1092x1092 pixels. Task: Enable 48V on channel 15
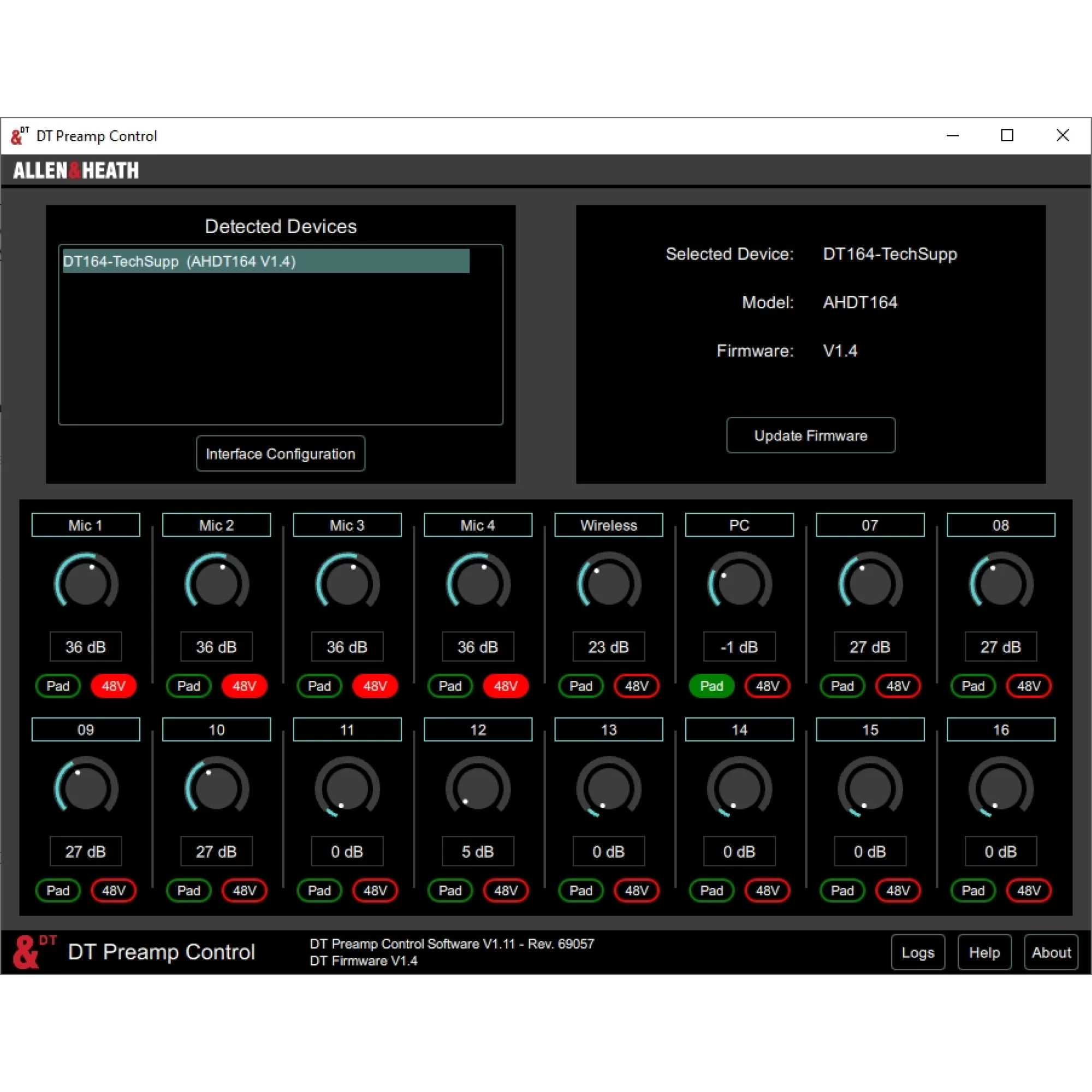[898, 890]
